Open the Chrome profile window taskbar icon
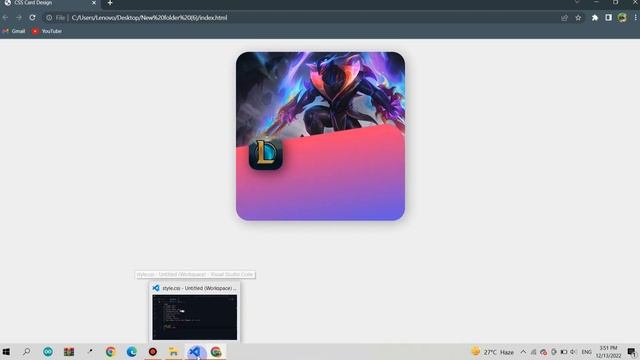Image resolution: width=640 pixels, height=360 pixels. [216, 351]
